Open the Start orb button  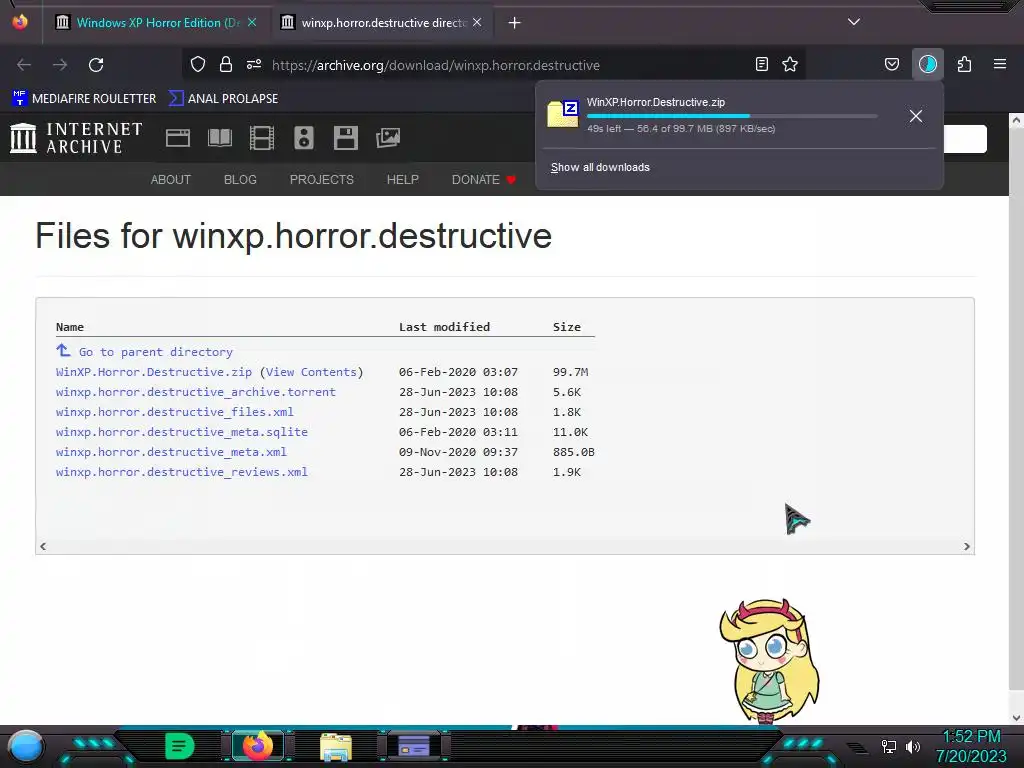coord(26,746)
